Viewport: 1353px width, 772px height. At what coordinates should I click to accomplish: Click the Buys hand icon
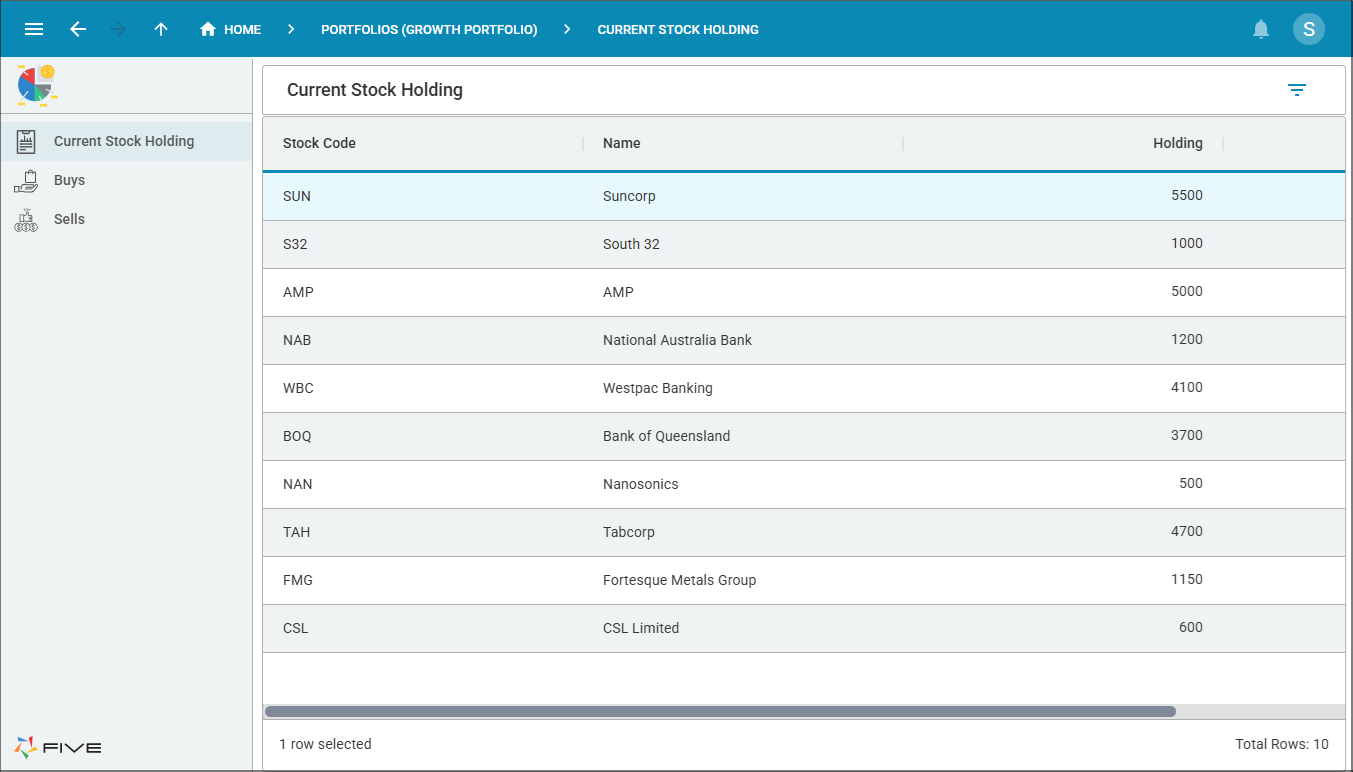pyautogui.click(x=26, y=180)
